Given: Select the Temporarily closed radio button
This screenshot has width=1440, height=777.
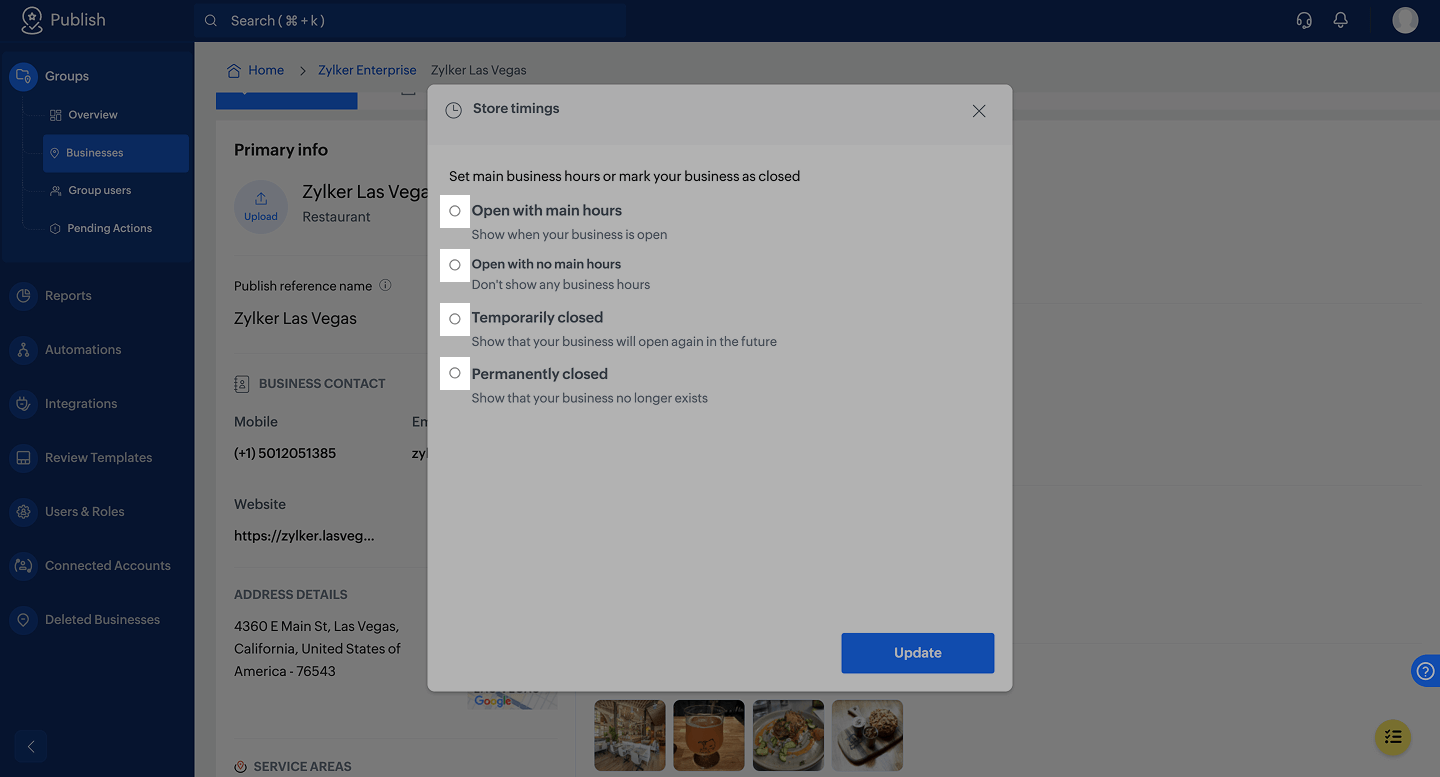Looking at the screenshot, I should click(x=455, y=319).
